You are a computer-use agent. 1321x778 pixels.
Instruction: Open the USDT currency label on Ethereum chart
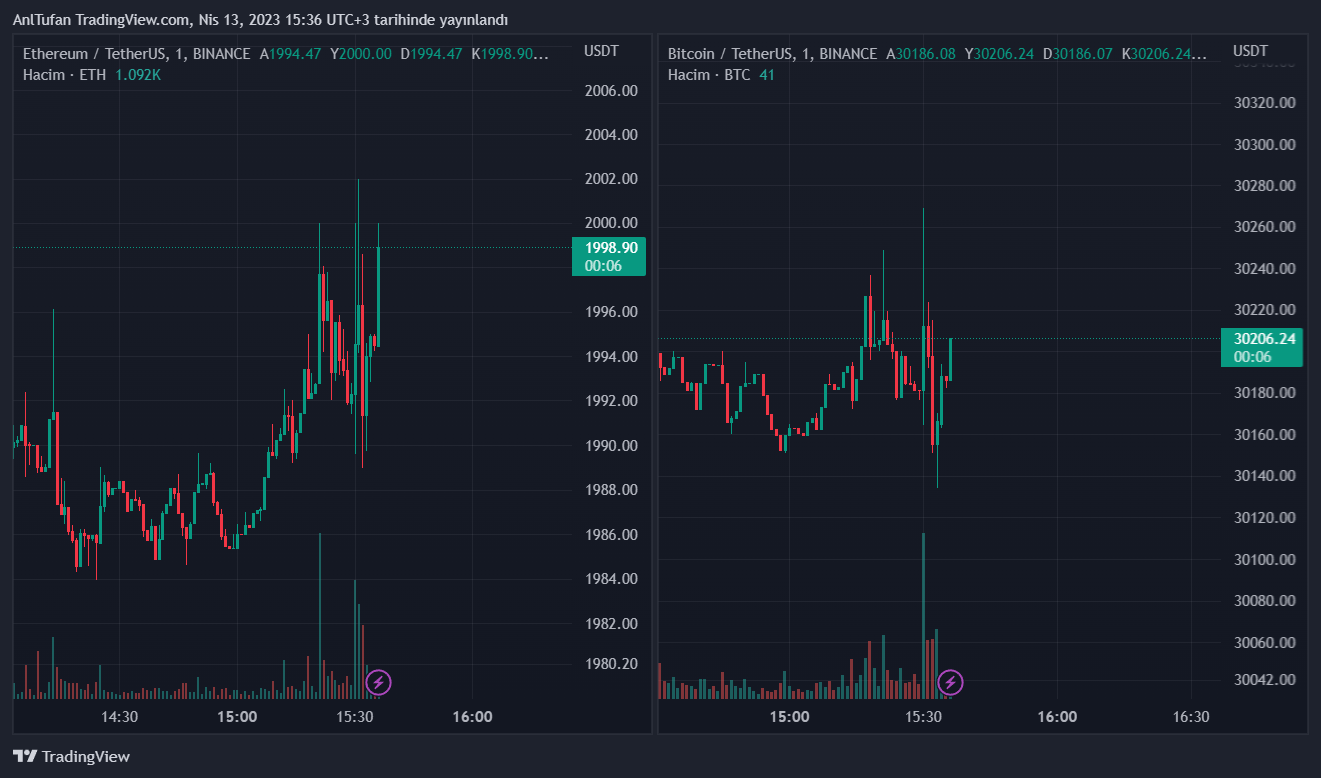[x=601, y=51]
